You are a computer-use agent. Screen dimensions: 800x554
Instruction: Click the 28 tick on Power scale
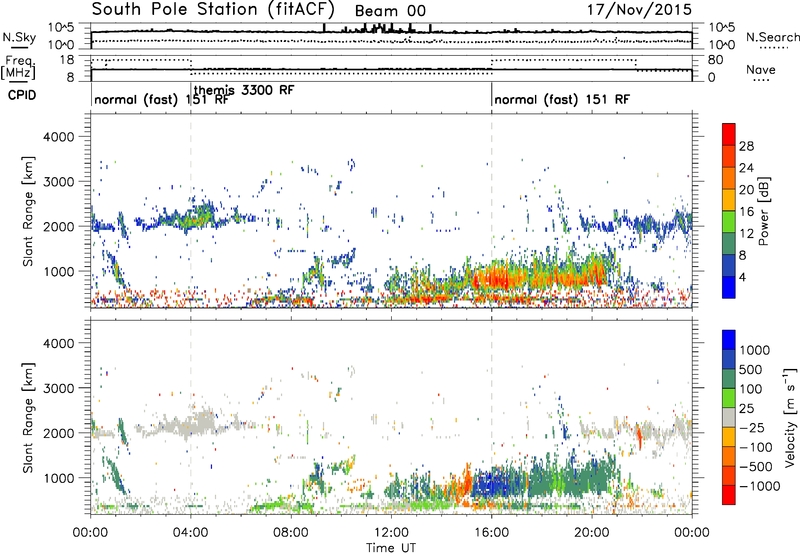coord(746,146)
